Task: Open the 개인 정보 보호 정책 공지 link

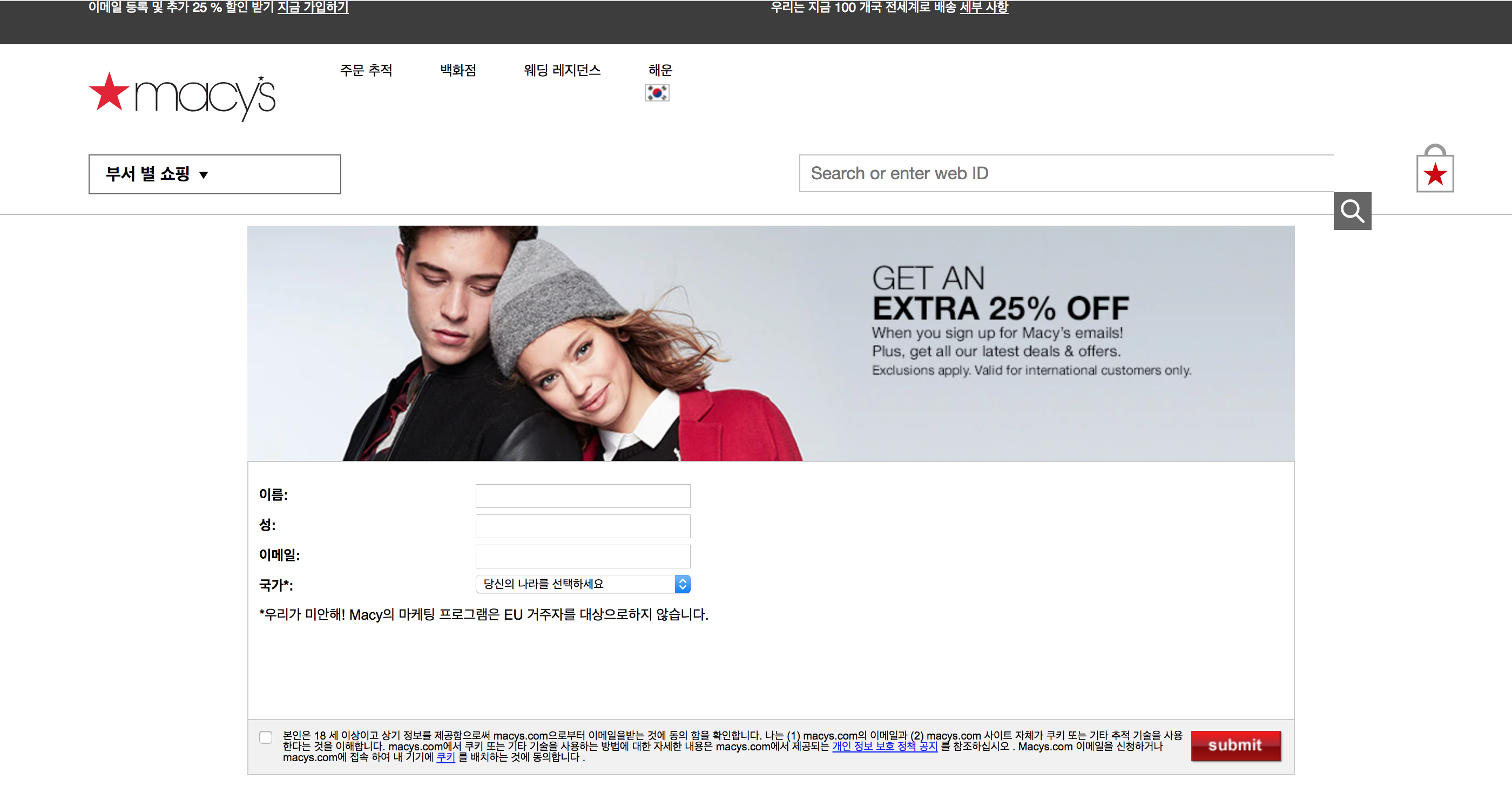Action: pos(885,746)
